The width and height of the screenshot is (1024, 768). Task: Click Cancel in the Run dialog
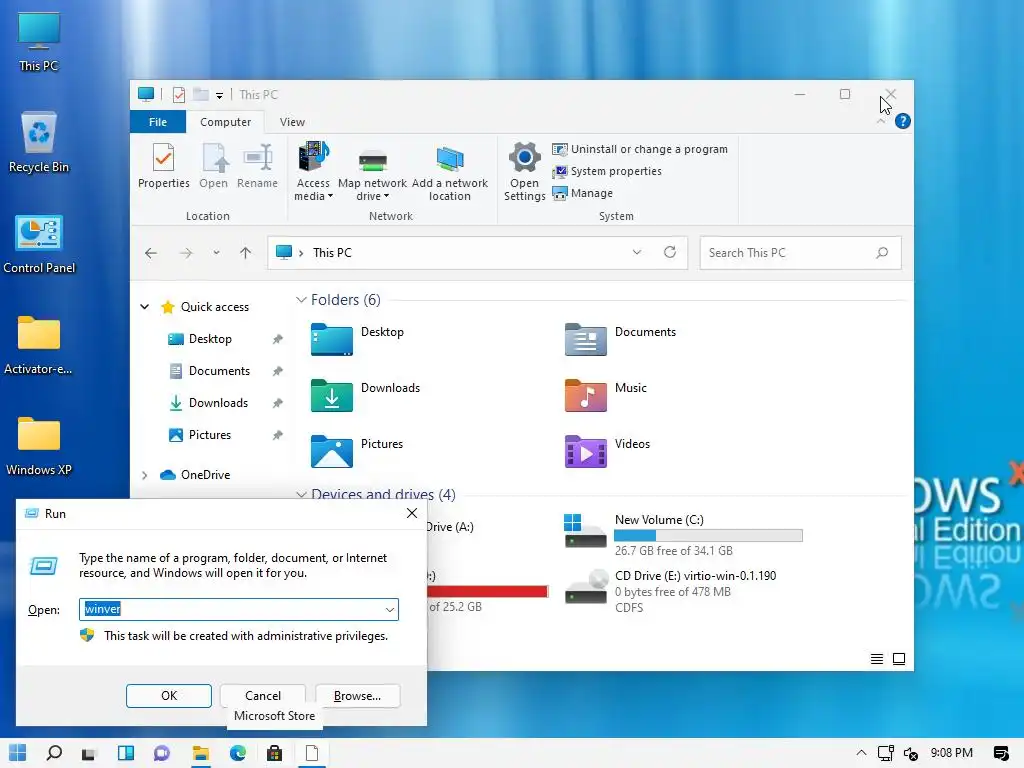[x=263, y=696]
